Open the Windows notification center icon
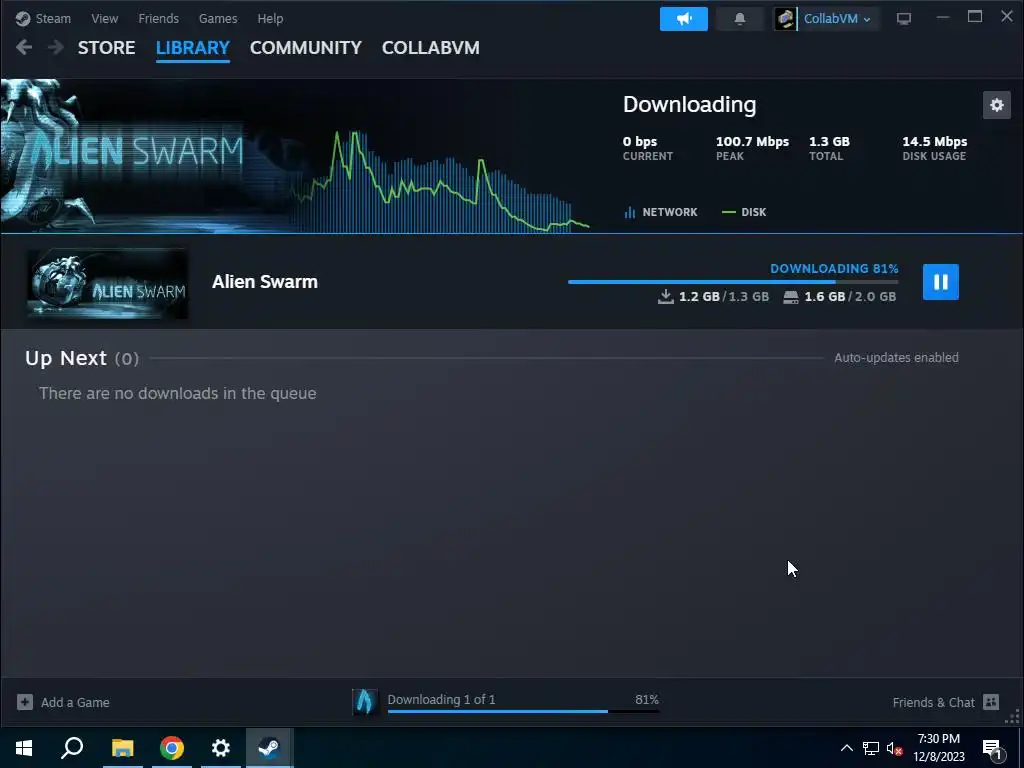The width and height of the screenshot is (1024, 768). tap(993, 749)
